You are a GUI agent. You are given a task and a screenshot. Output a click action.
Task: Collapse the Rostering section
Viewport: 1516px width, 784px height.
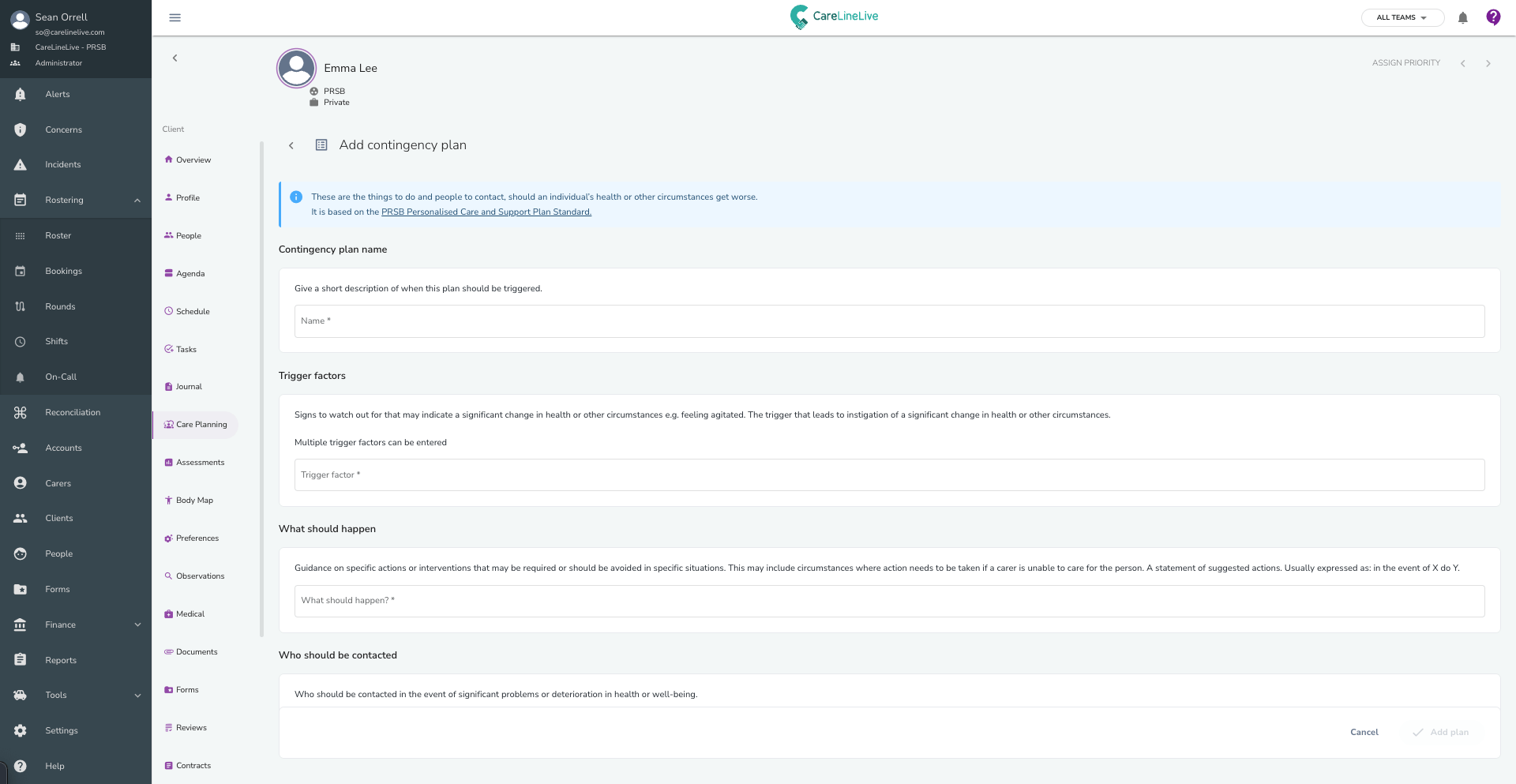click(137, 201)
